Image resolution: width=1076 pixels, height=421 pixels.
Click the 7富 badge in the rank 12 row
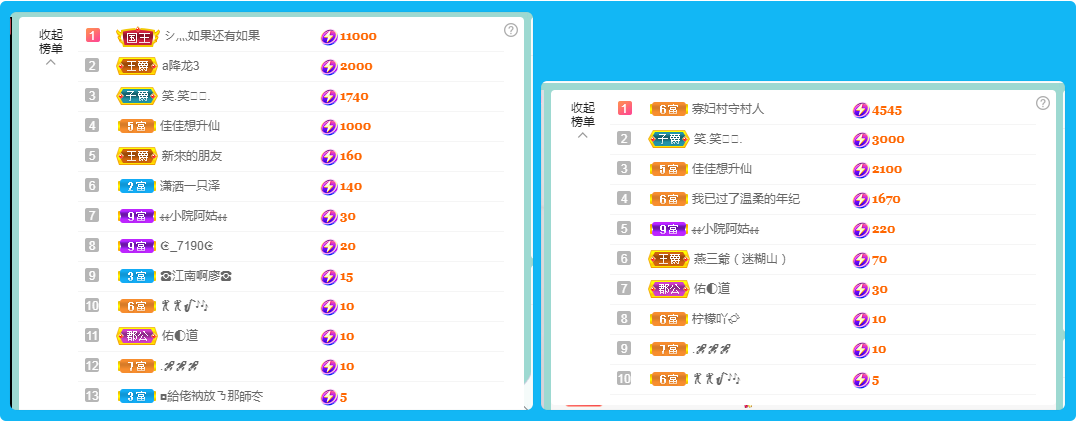pos(137,366)
